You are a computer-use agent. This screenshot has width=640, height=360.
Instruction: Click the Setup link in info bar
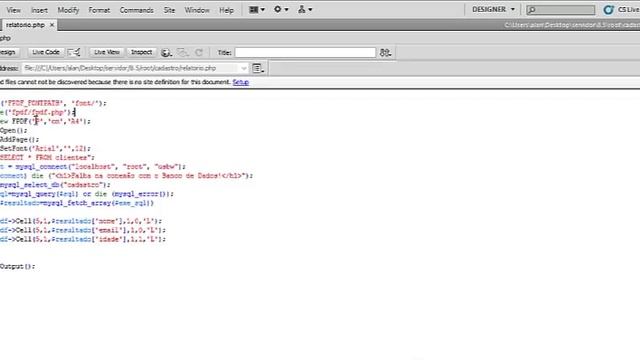(240, 82)
